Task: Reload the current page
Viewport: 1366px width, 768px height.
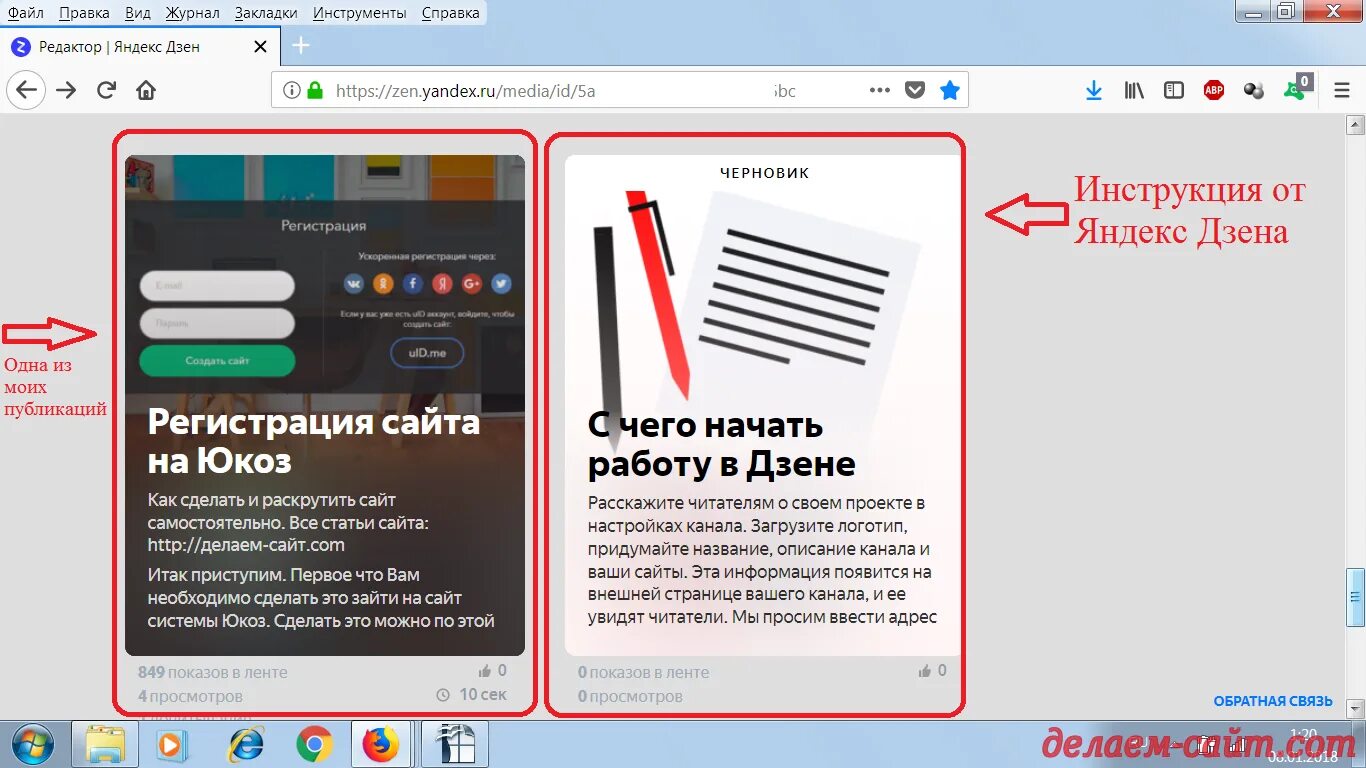Action: [x=106, y=90]
